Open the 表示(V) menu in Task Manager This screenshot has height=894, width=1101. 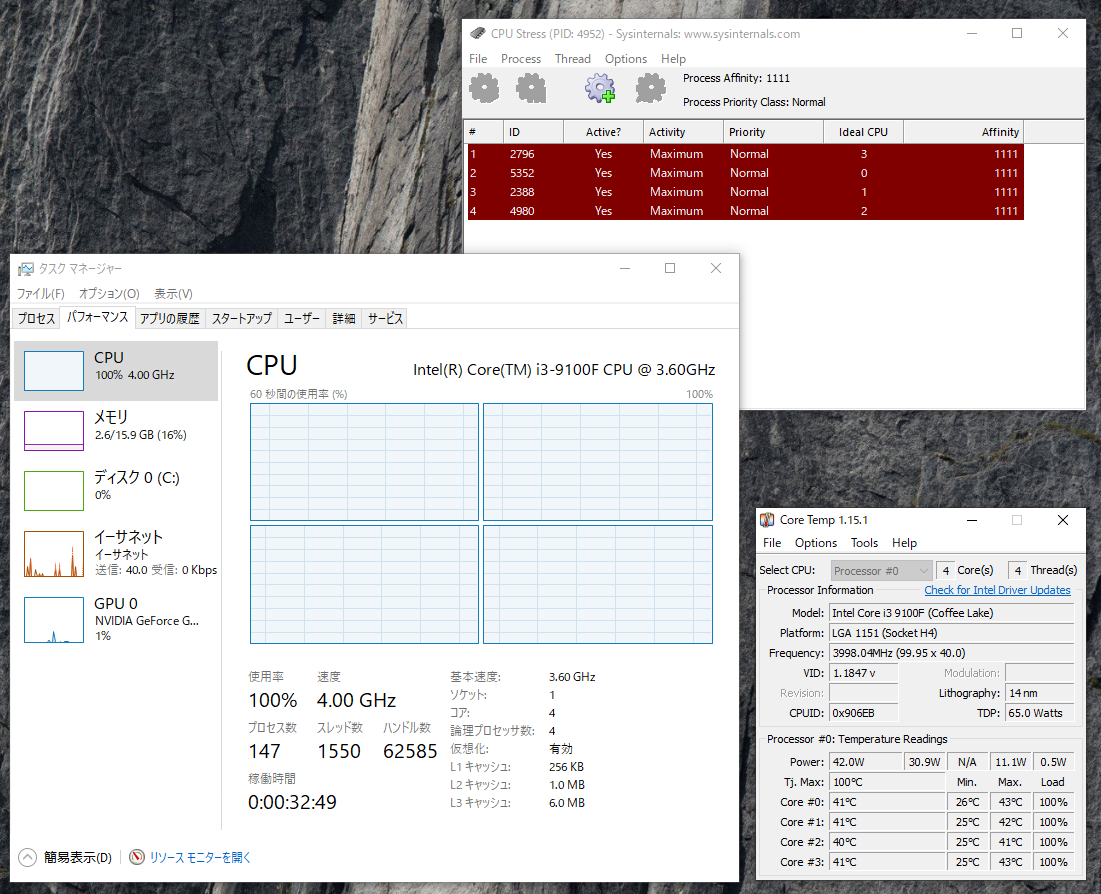pyautogui.click(x=173, y=294)
